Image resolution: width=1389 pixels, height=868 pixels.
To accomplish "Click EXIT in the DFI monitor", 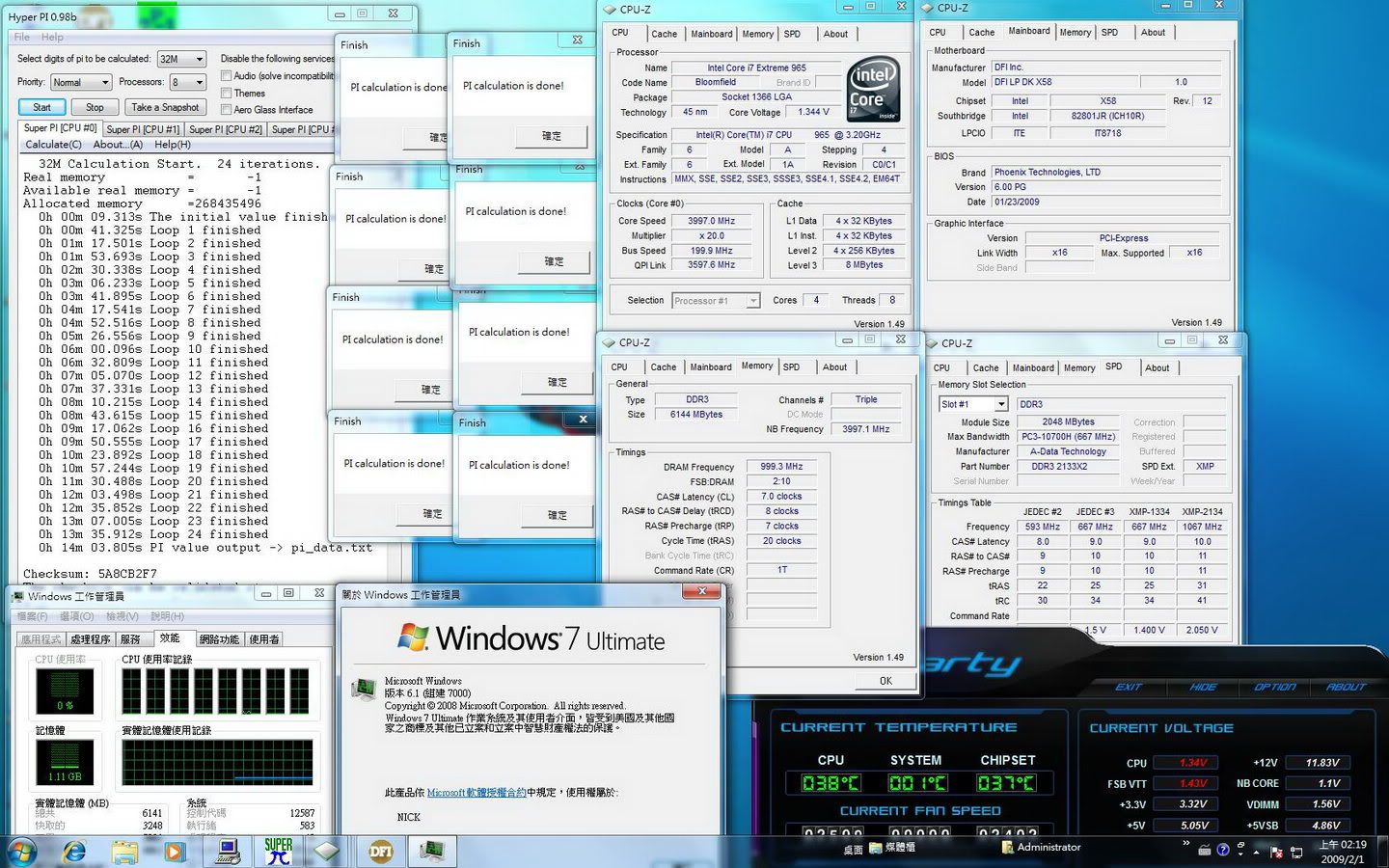I will (1129, 687).
